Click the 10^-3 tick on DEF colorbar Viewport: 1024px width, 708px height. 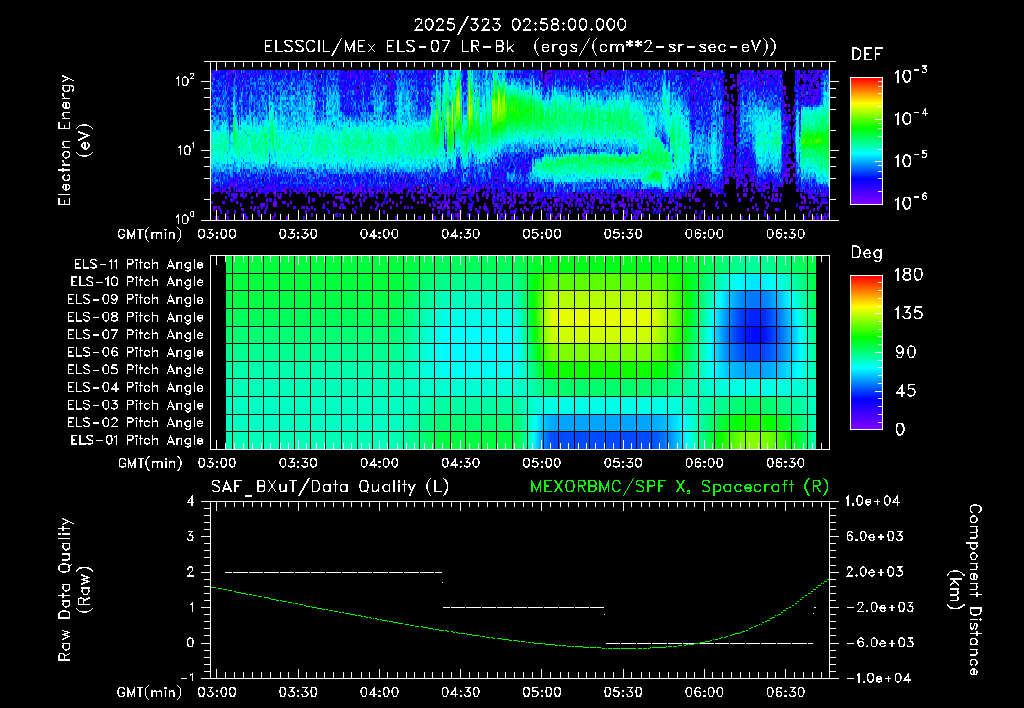tap(910, 76)
